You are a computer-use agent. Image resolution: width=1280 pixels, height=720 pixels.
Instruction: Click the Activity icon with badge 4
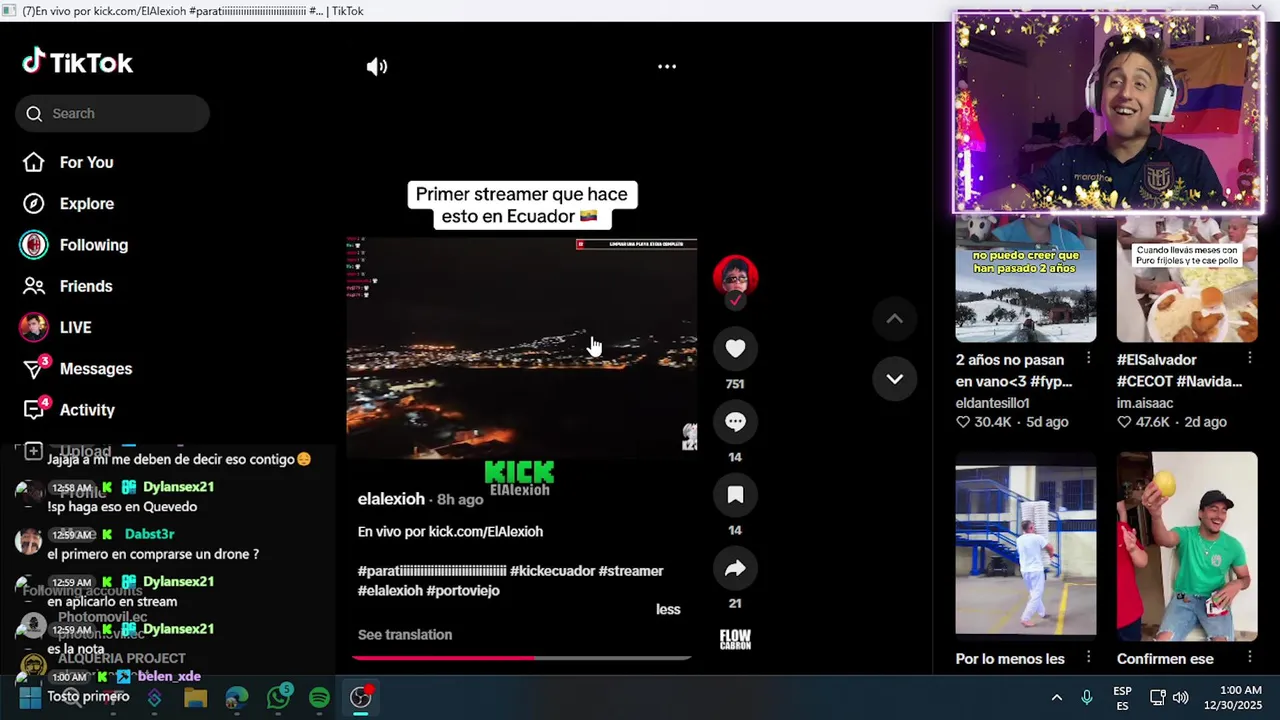[x=34, y=409]
